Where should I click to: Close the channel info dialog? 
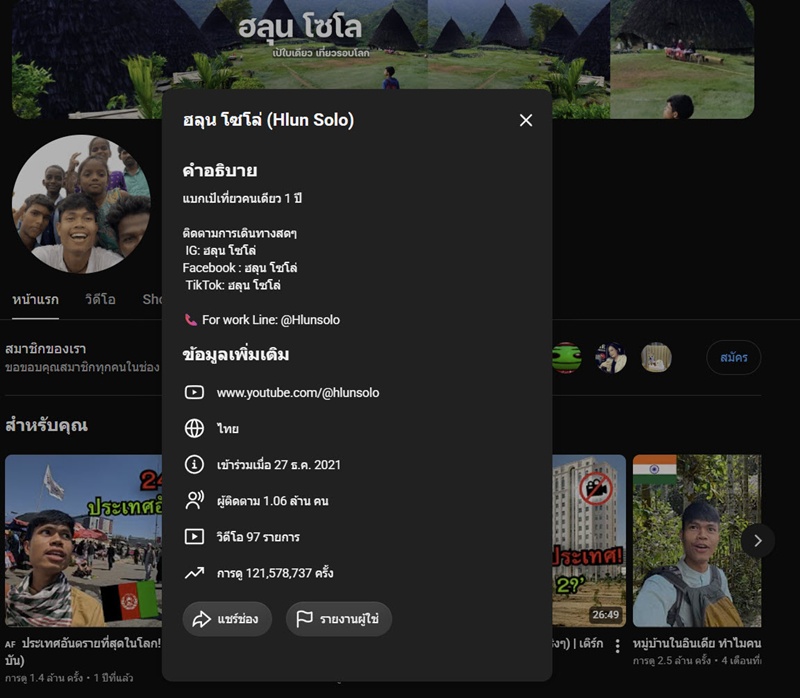click(x=526, y=120)
